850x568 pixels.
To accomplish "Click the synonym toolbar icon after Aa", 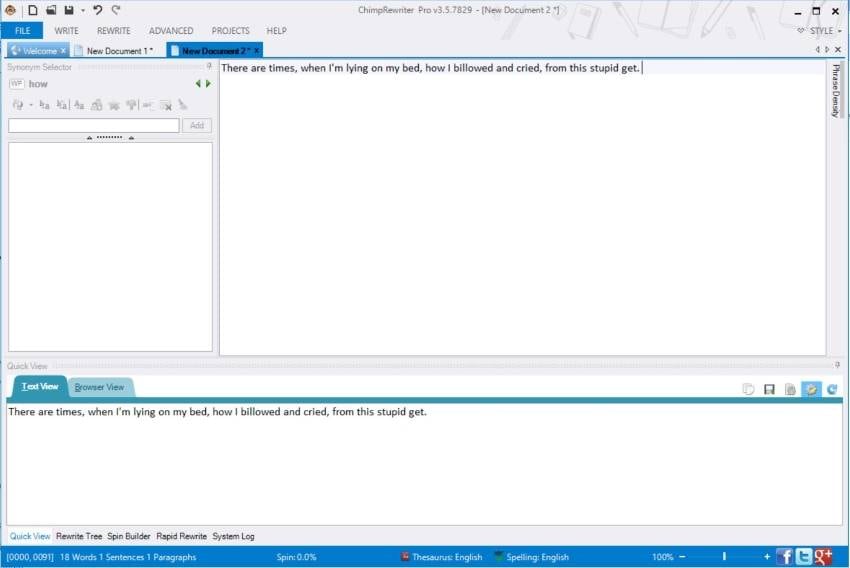I will (x=96, y=105).
